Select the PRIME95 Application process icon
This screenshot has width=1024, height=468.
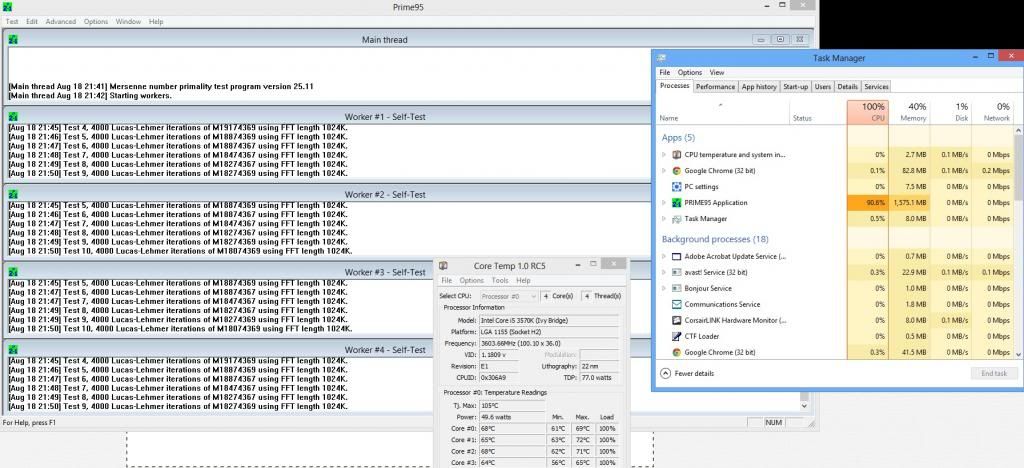pyautogui.click(x=677, y=203)
